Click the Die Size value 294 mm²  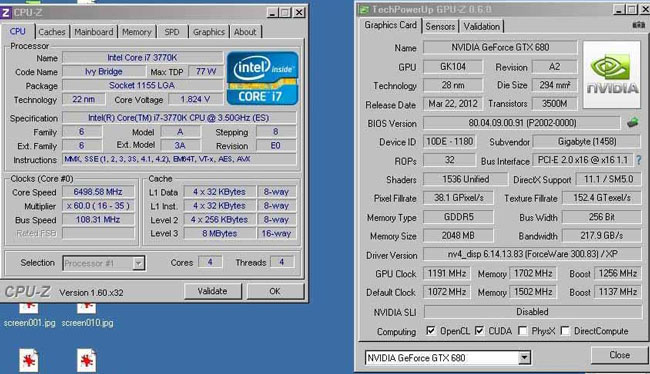click(x=554, y=85)
